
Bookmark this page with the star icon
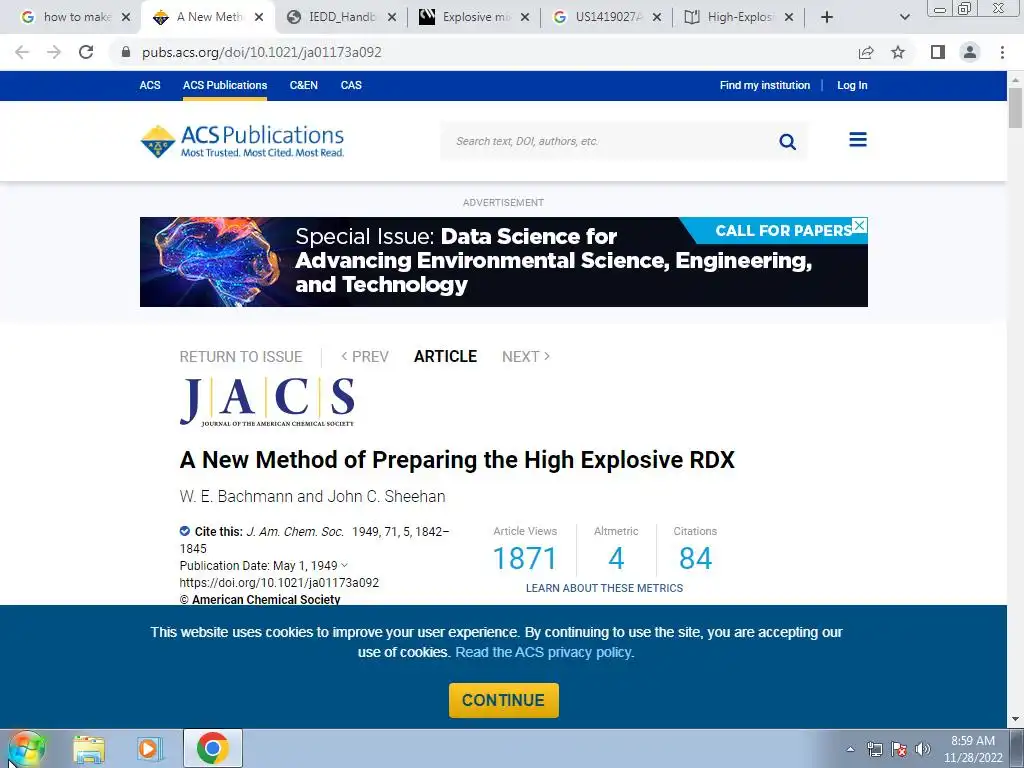898,52
